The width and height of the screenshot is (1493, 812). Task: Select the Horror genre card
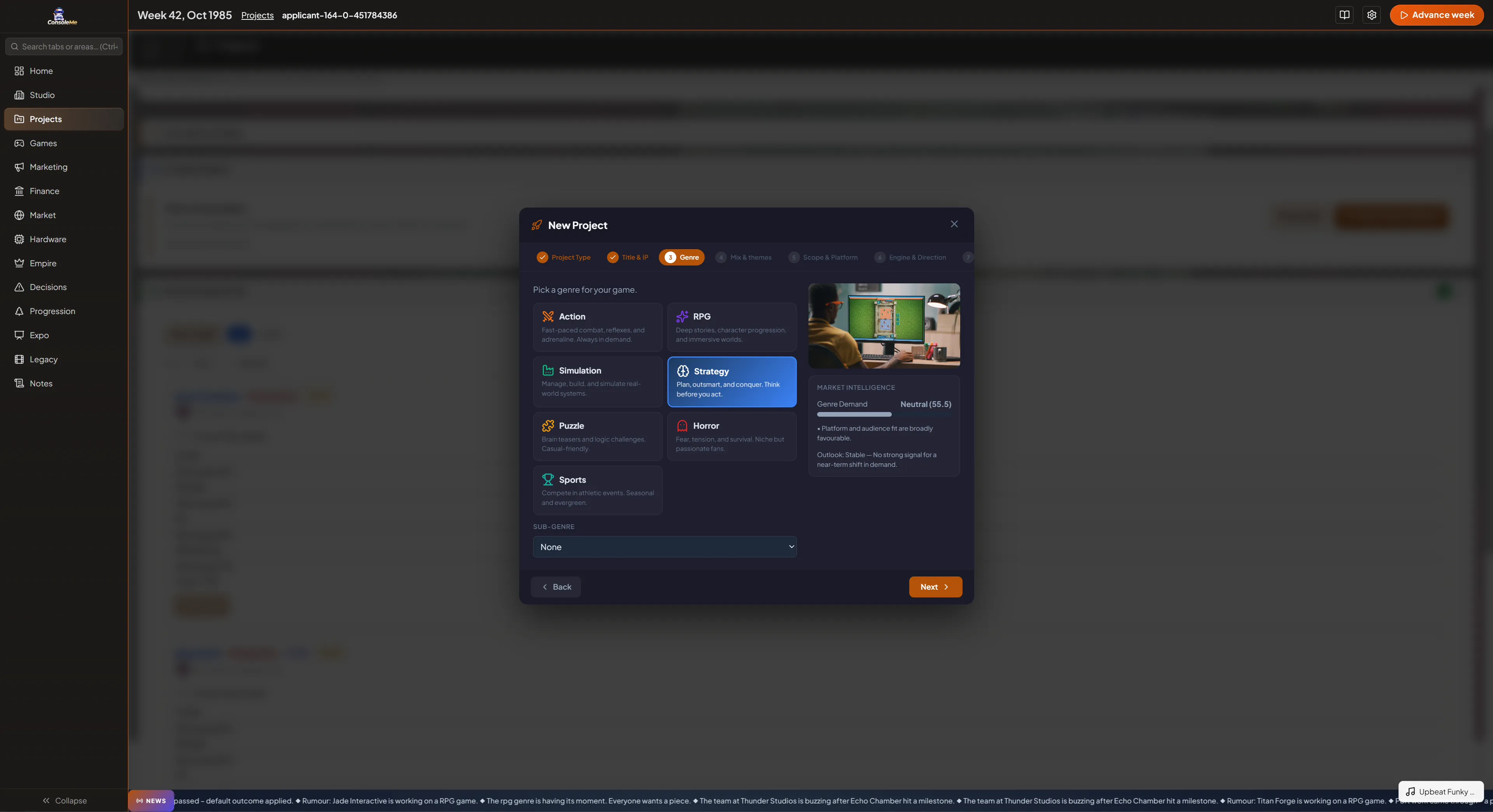[732, 436]
